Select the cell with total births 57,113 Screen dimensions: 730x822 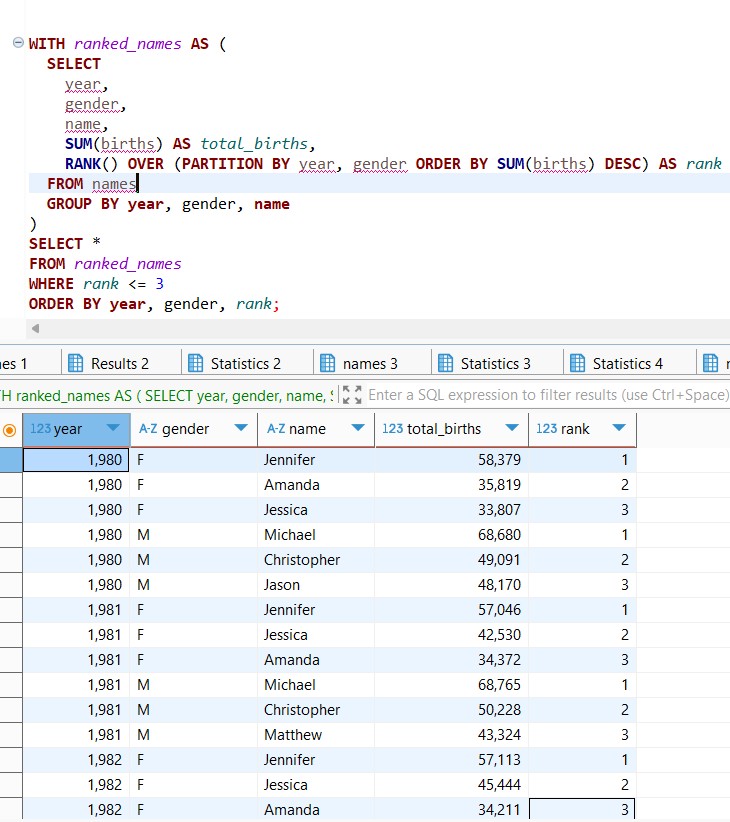pyautogui.click(x=452, y=760)
